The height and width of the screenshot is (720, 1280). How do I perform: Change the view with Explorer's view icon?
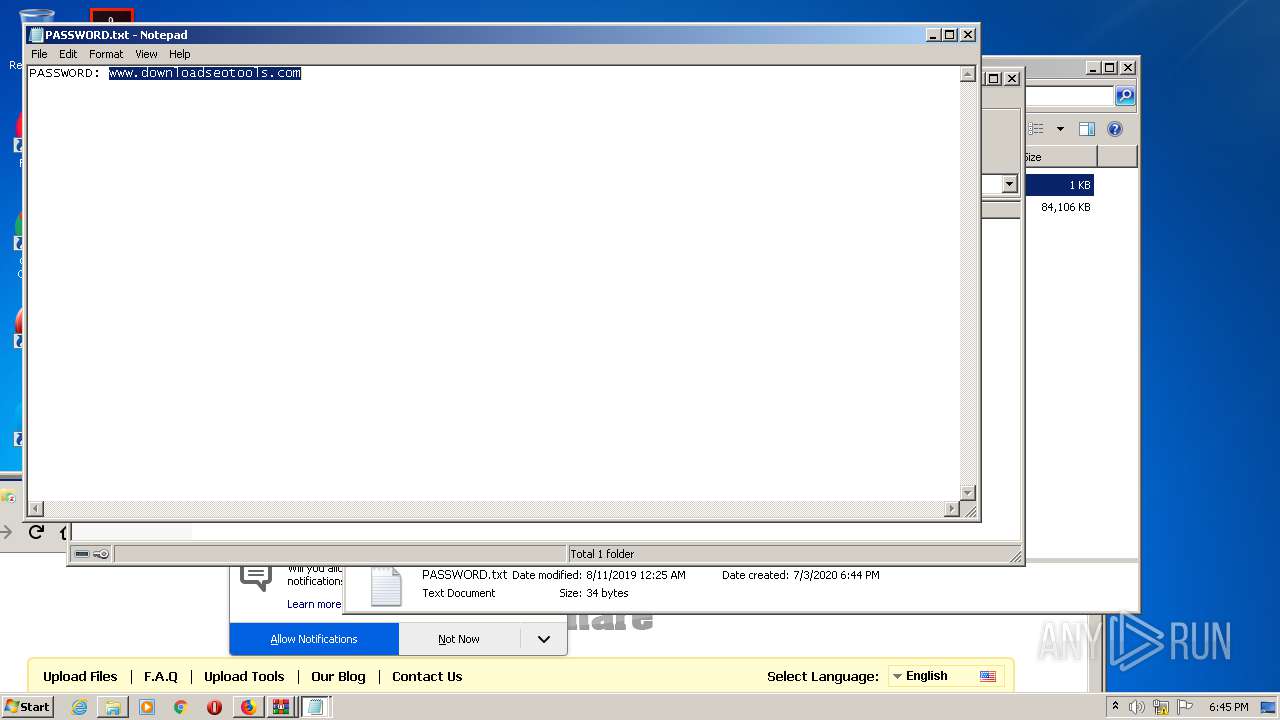[x=1036, y=129]
